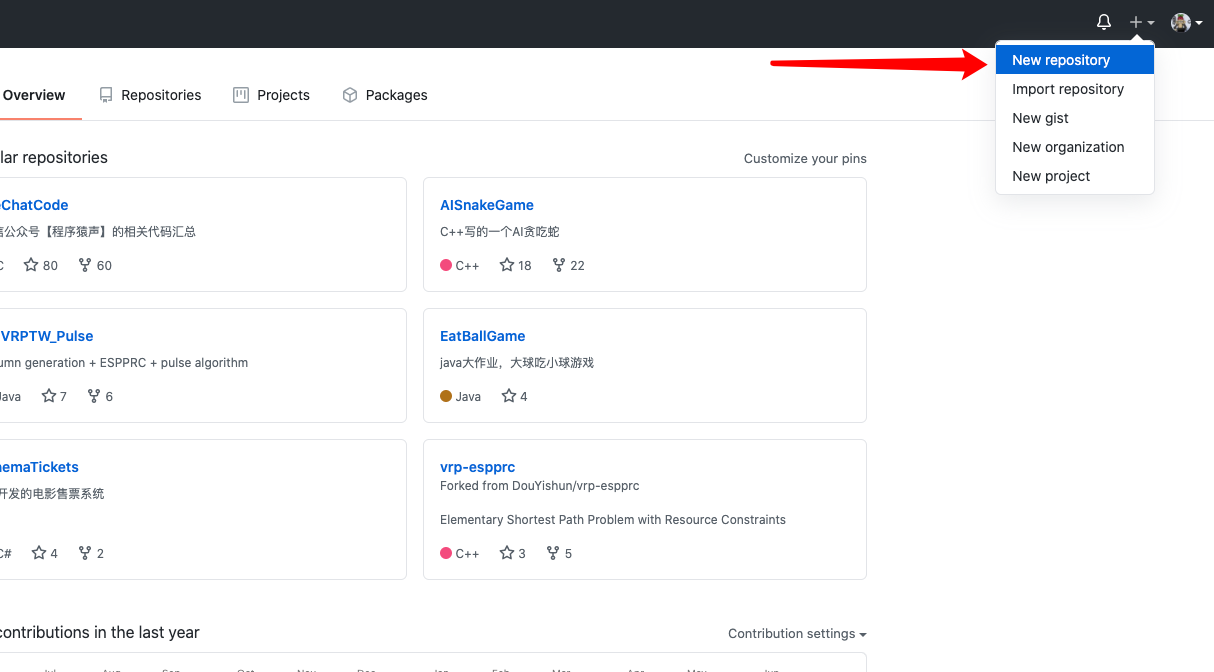Screen dimensions: 1214x672
Task: Click the fork count on vrp-espprc
Action: [562, 553]
